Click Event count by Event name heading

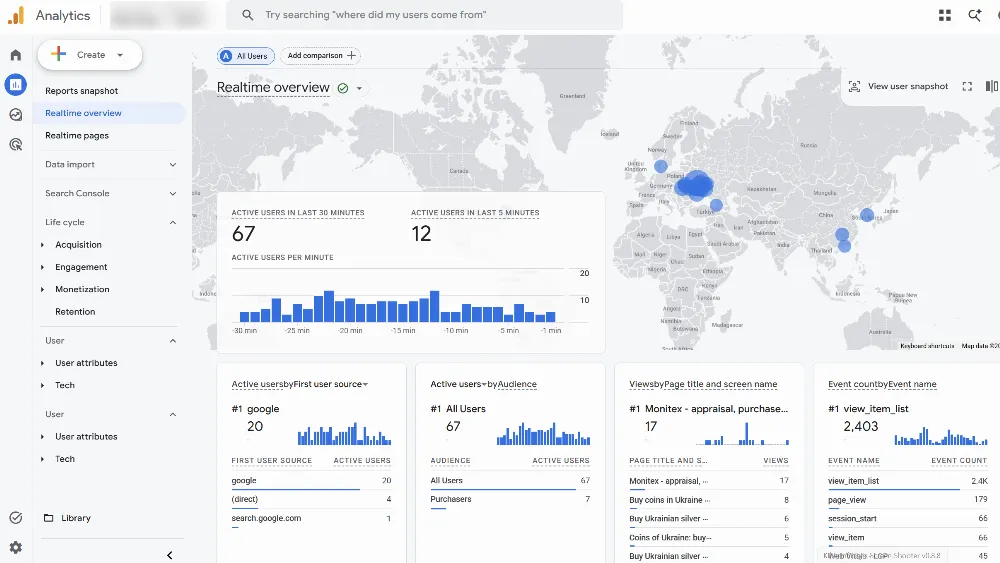coord(882,384)
